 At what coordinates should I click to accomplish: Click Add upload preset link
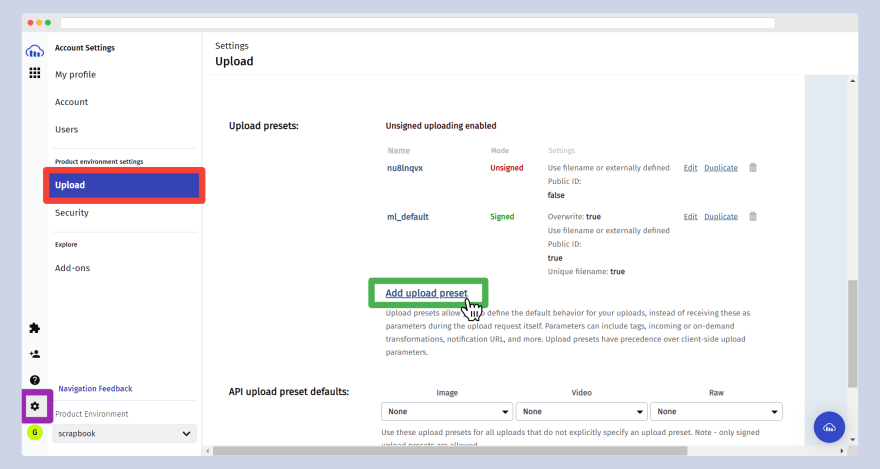point(427,293)
